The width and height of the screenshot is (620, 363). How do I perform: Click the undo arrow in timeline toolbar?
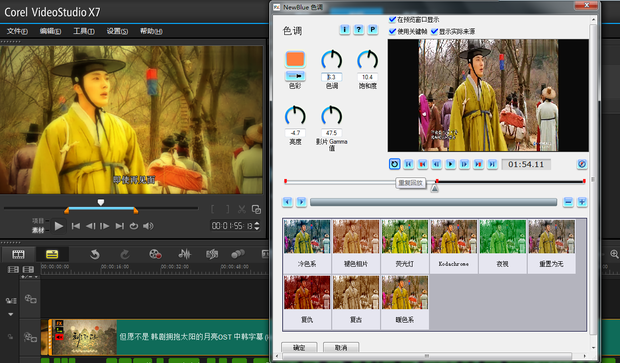(95, 254)
